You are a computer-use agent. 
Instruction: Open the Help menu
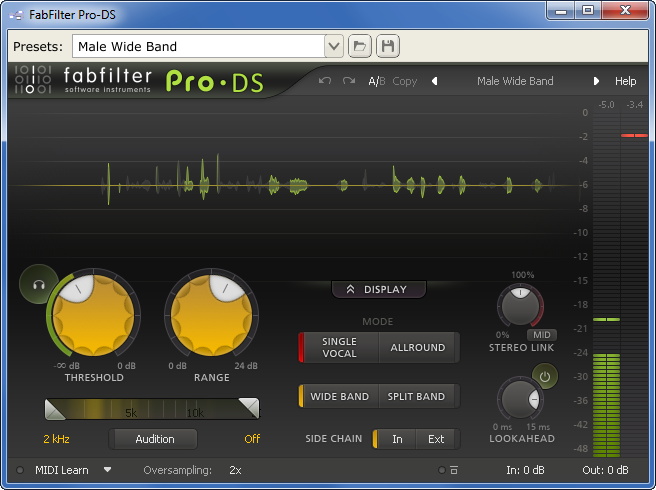pos(625,81)
